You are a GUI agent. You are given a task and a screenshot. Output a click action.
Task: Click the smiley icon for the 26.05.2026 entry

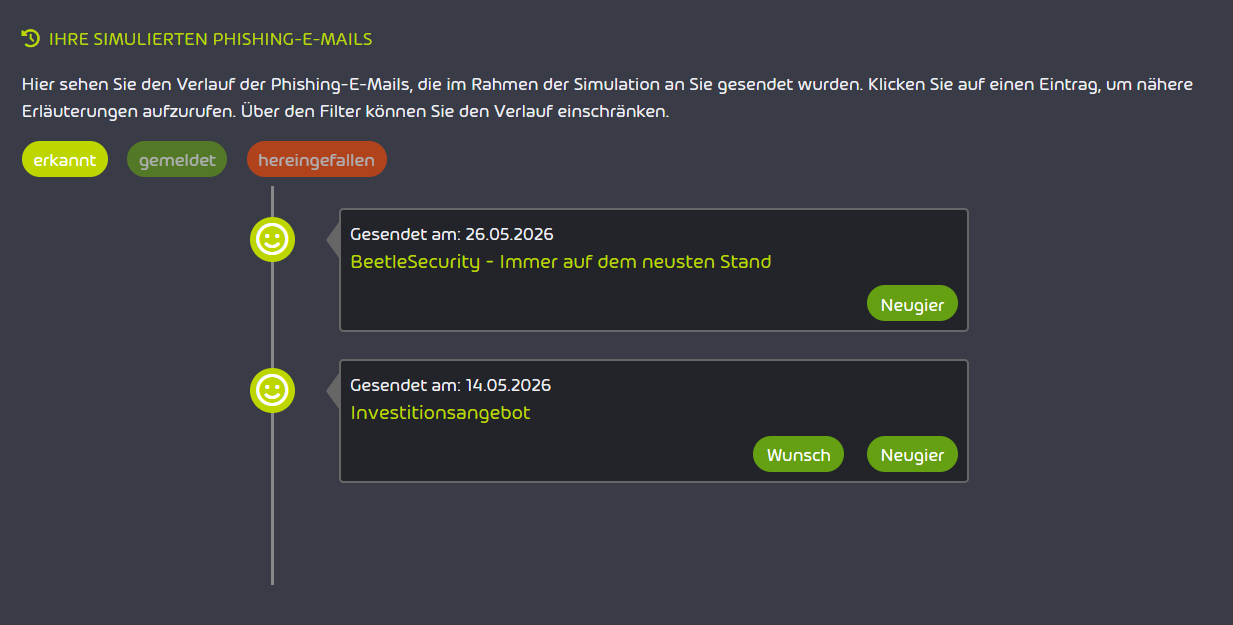click(272, 239)
